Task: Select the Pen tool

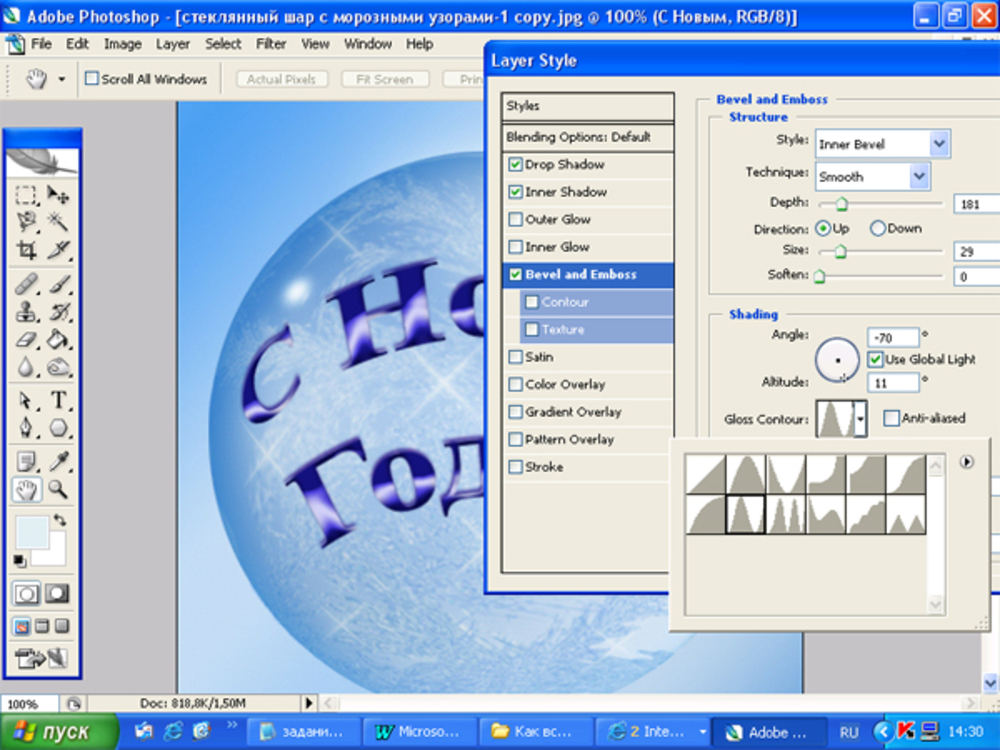Action: tap(26, 427)
